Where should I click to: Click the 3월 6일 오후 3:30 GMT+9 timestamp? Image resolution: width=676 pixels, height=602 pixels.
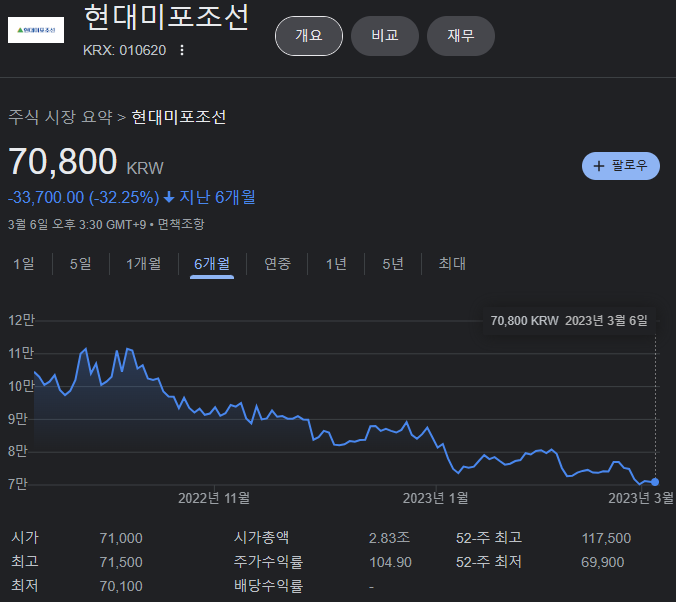coord(77,224)
